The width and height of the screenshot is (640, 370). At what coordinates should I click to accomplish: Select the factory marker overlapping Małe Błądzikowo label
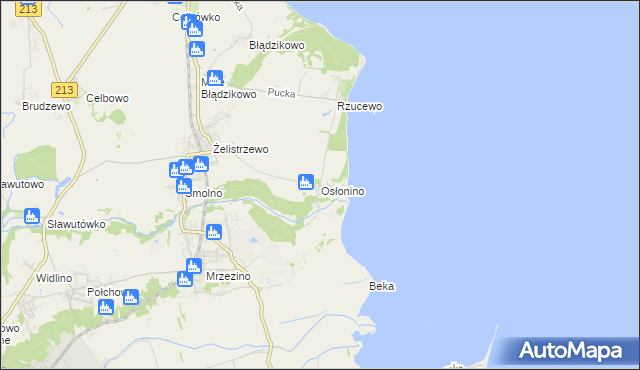click(x=215, y=78)
